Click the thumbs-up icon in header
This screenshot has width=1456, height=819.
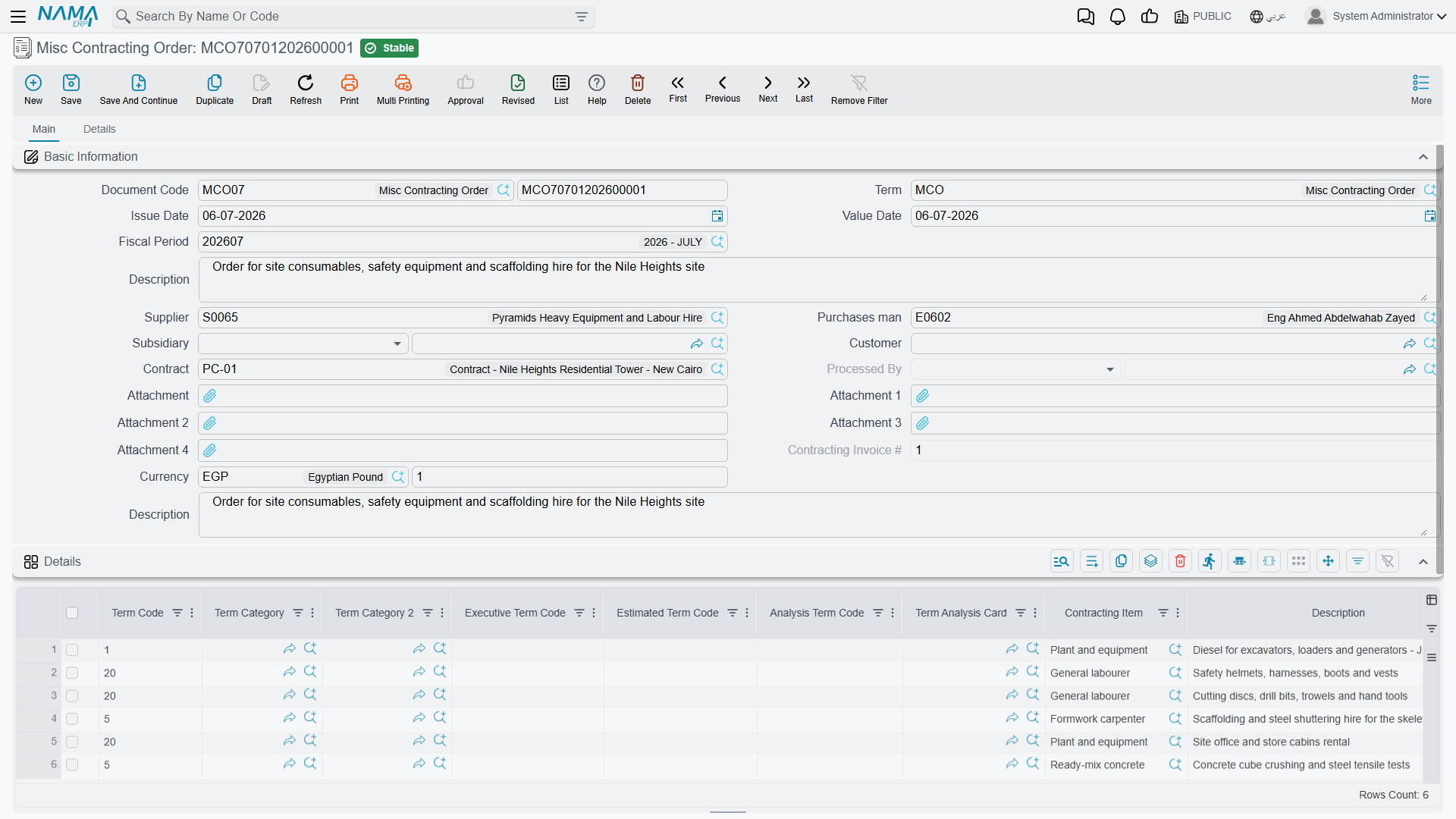point(1150,16)
